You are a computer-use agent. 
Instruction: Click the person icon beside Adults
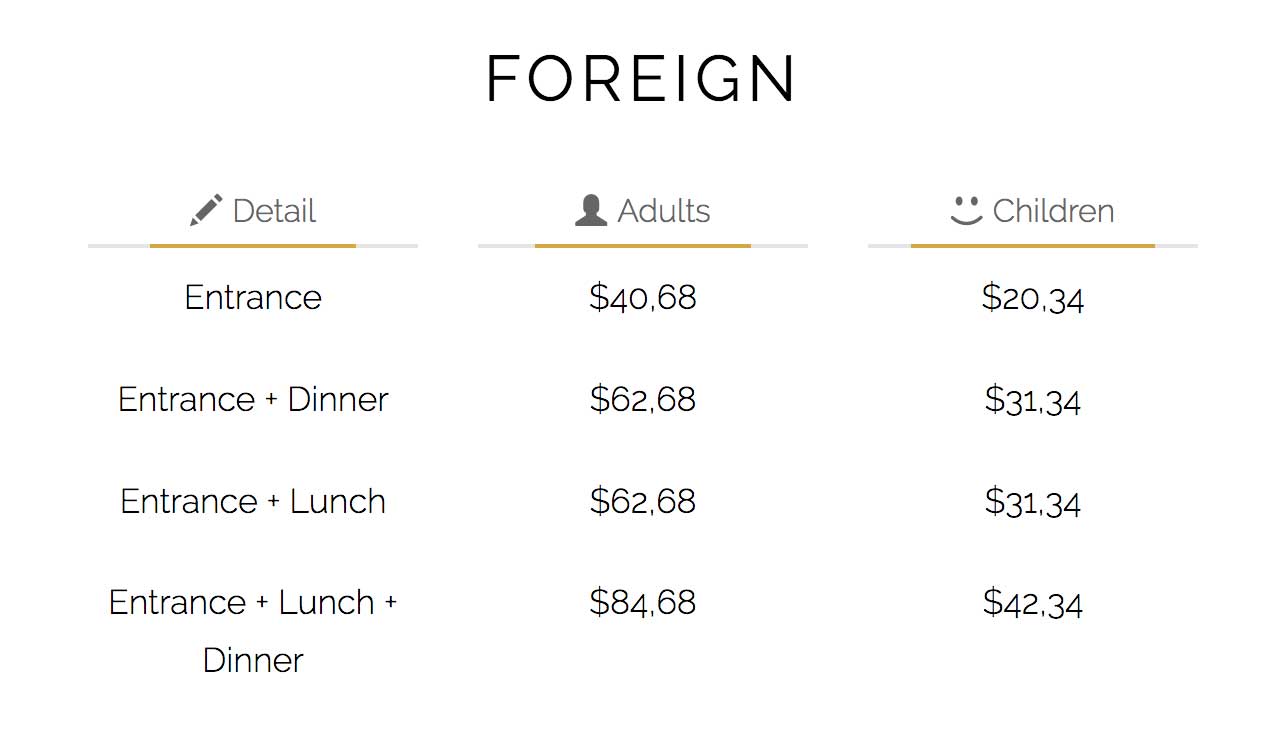(591, 210)
